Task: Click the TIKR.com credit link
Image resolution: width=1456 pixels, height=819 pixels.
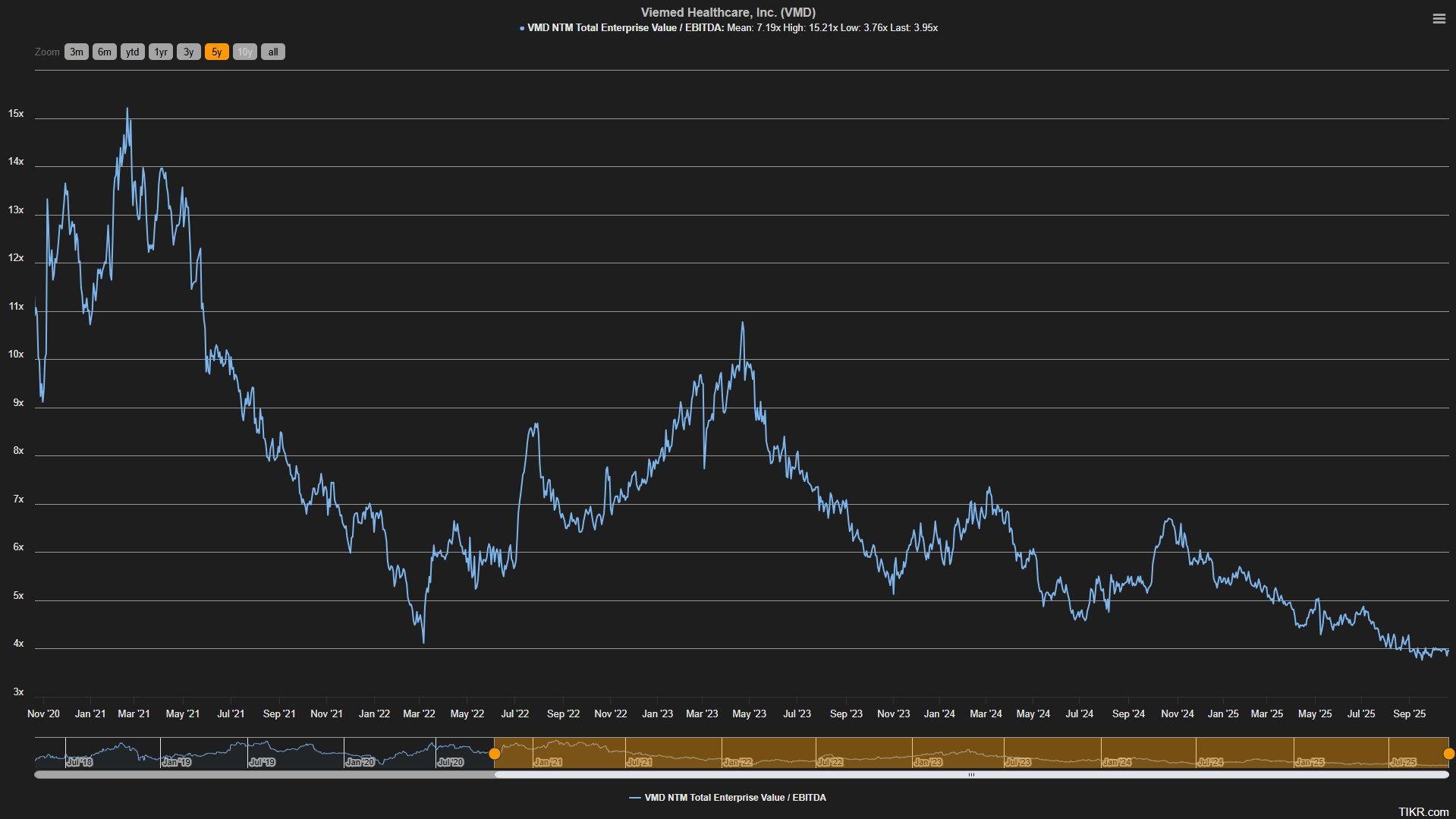Action: [x=1423, y=811]
